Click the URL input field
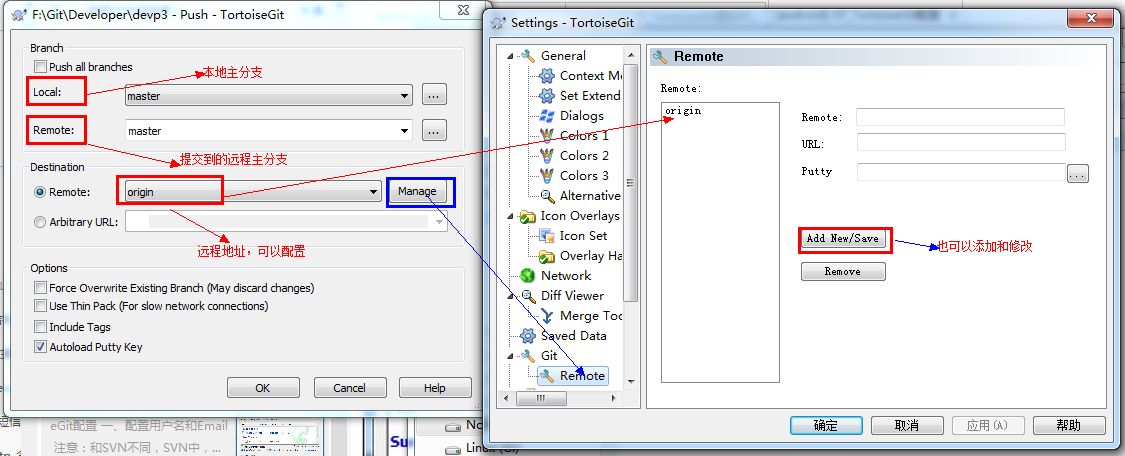 point(961,142)
